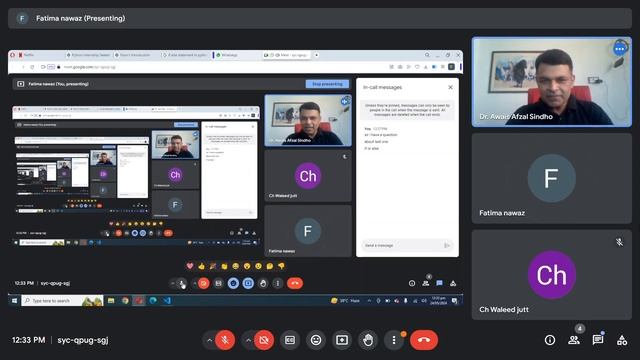Viewport: 640px width, 360px height.
Task: Toggle chat with everyone panel bottom right
Action: click(x=598, y=340)
